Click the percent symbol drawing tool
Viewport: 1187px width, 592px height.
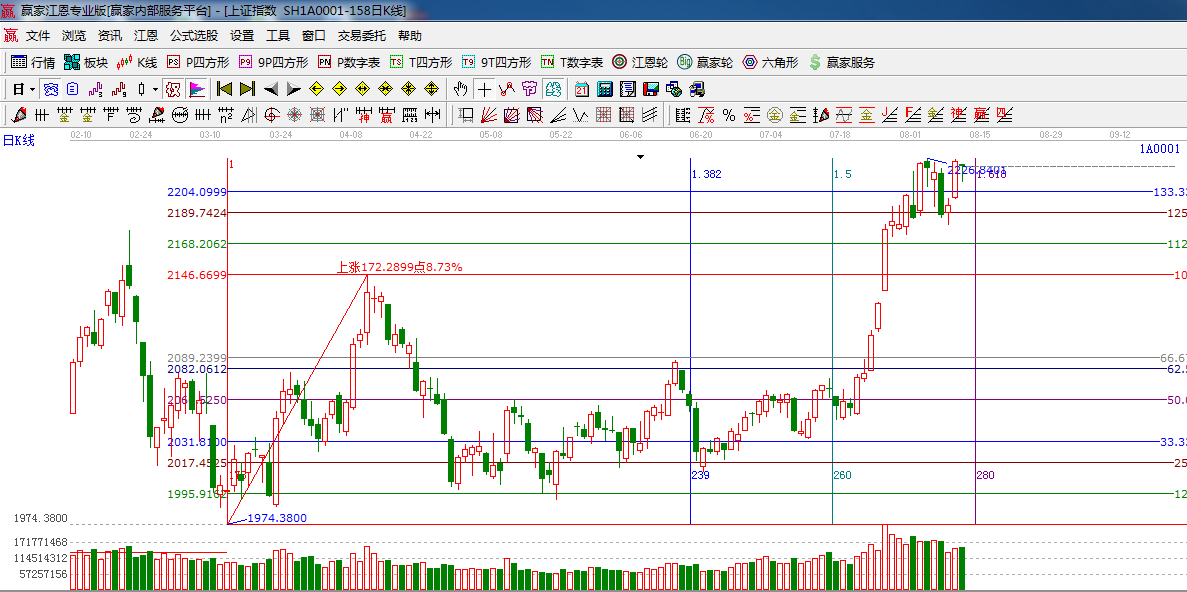728,115
